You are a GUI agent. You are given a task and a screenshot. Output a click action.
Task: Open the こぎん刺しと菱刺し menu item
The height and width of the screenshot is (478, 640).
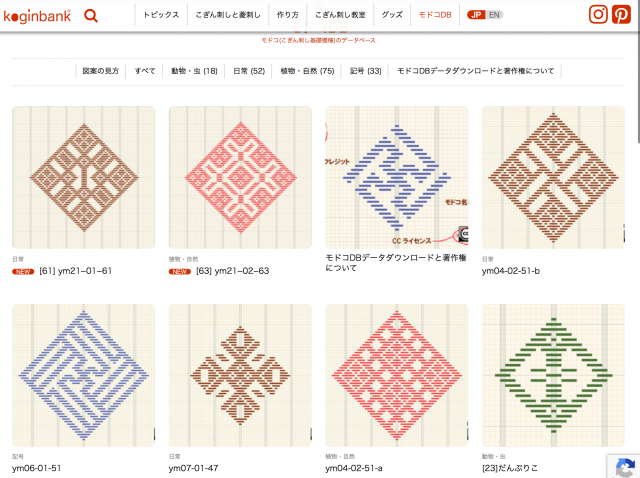227,15
